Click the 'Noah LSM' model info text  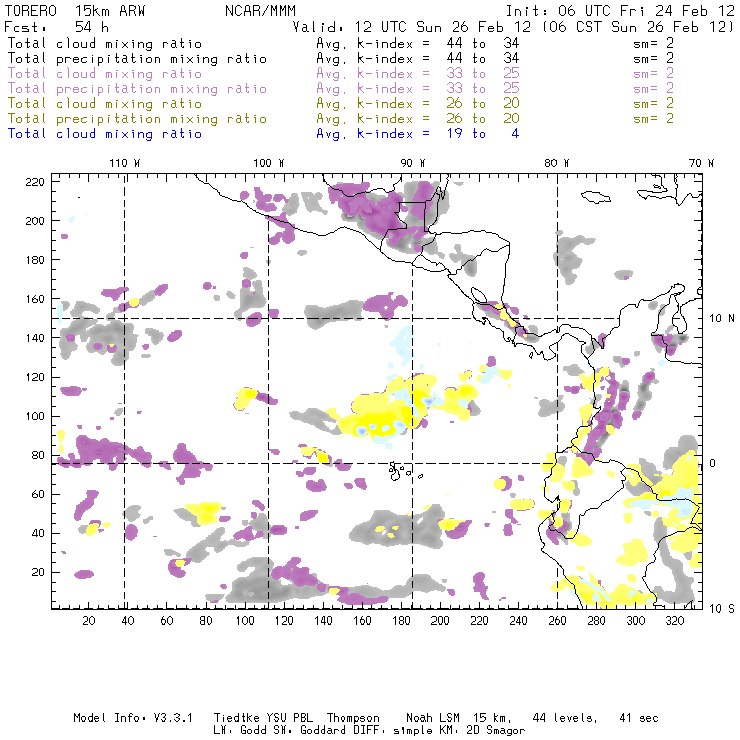click(433, 718)
